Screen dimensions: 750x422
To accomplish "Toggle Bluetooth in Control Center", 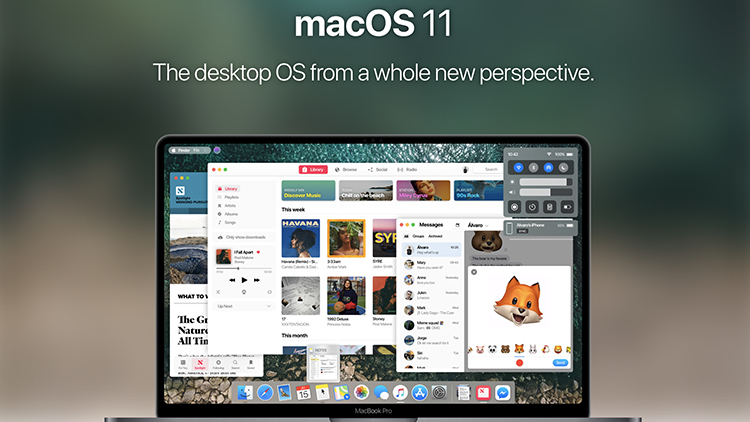I will (x=533, y=167).
